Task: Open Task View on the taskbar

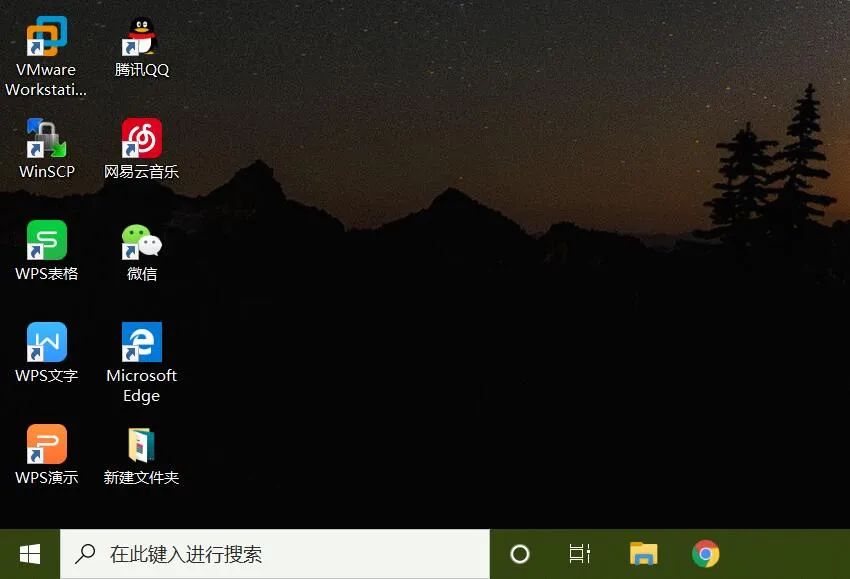Action: tap(579, 553)
